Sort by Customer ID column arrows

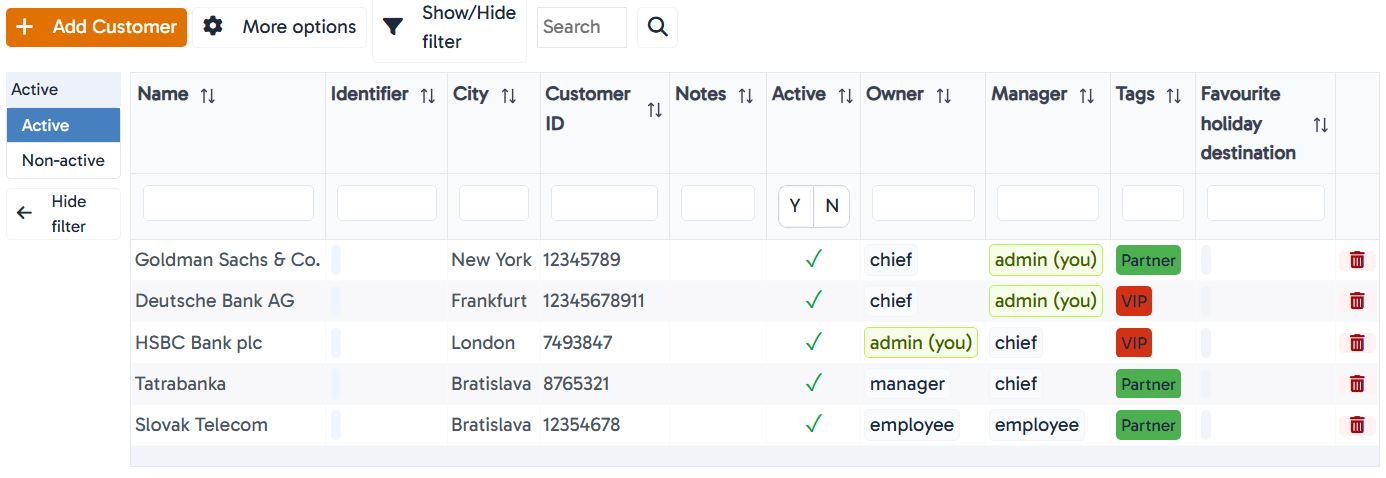coord(655,110)
